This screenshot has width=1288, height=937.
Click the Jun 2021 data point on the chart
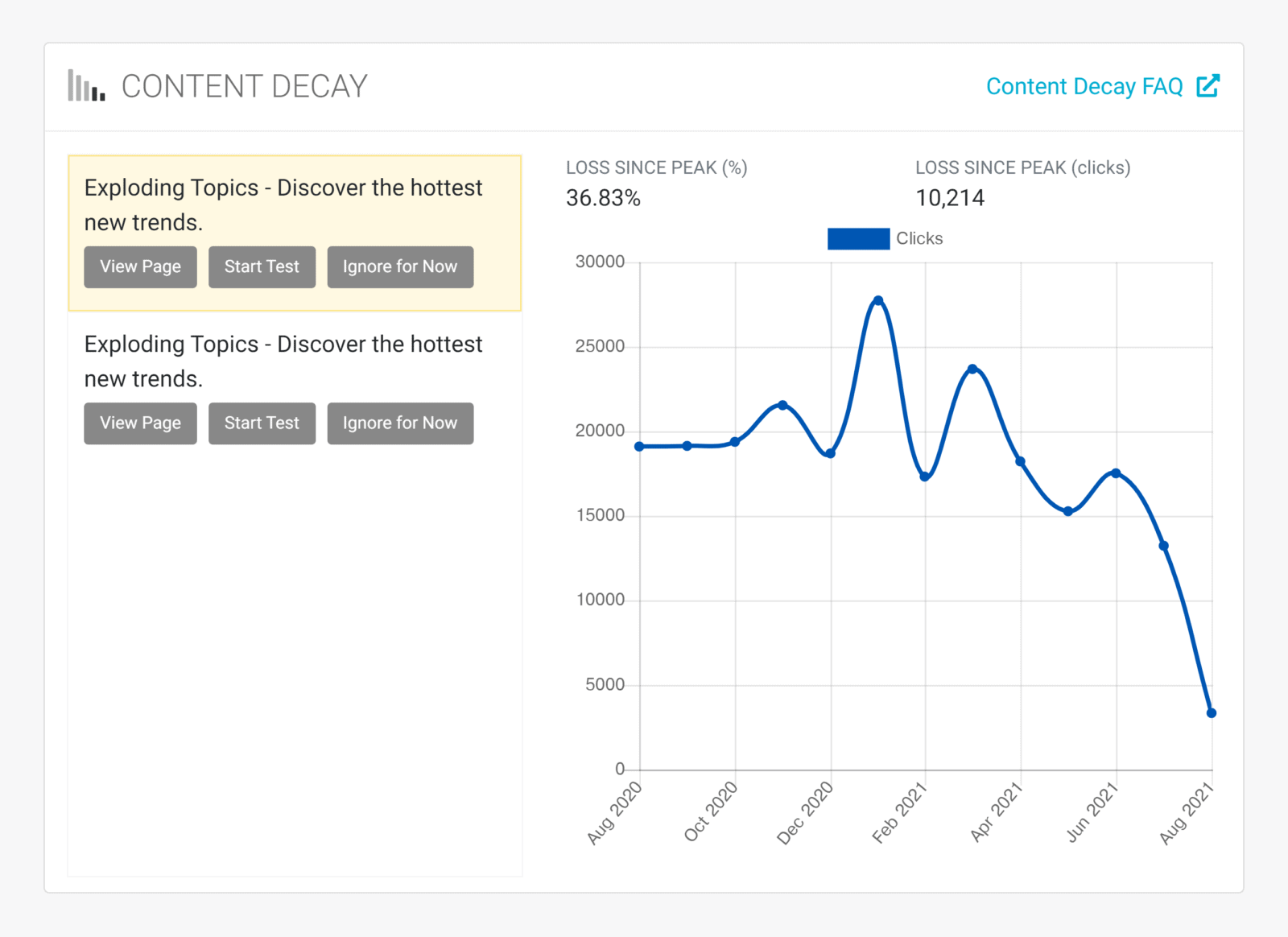1115,473
